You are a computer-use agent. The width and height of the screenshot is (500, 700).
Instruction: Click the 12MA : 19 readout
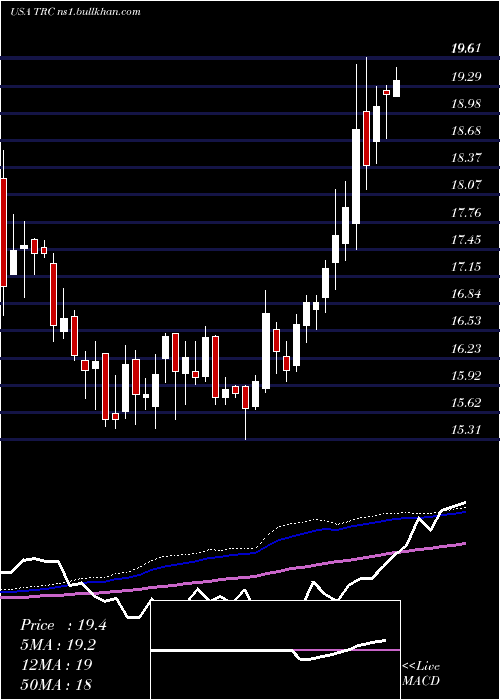(56, 664)
